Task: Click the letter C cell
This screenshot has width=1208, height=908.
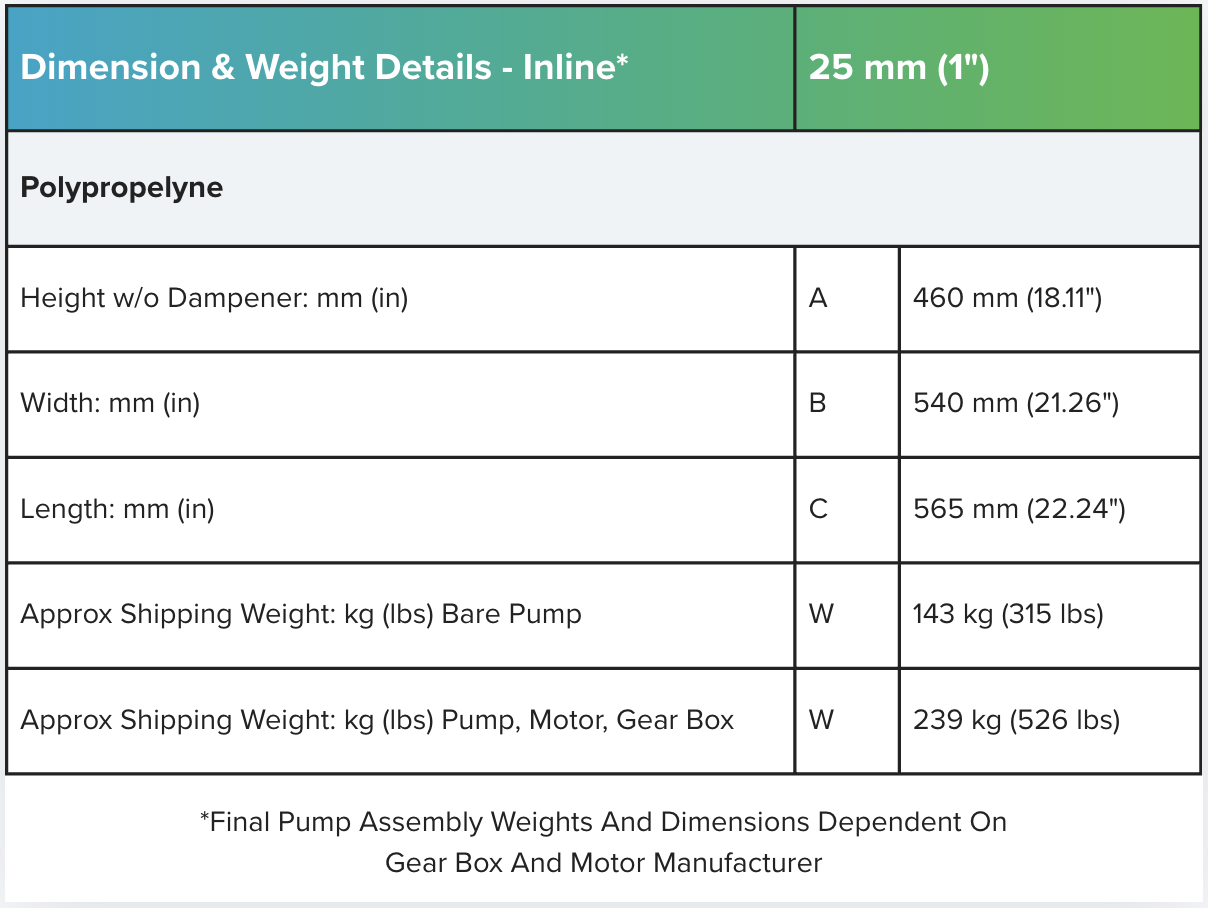Action: (818, 510)
